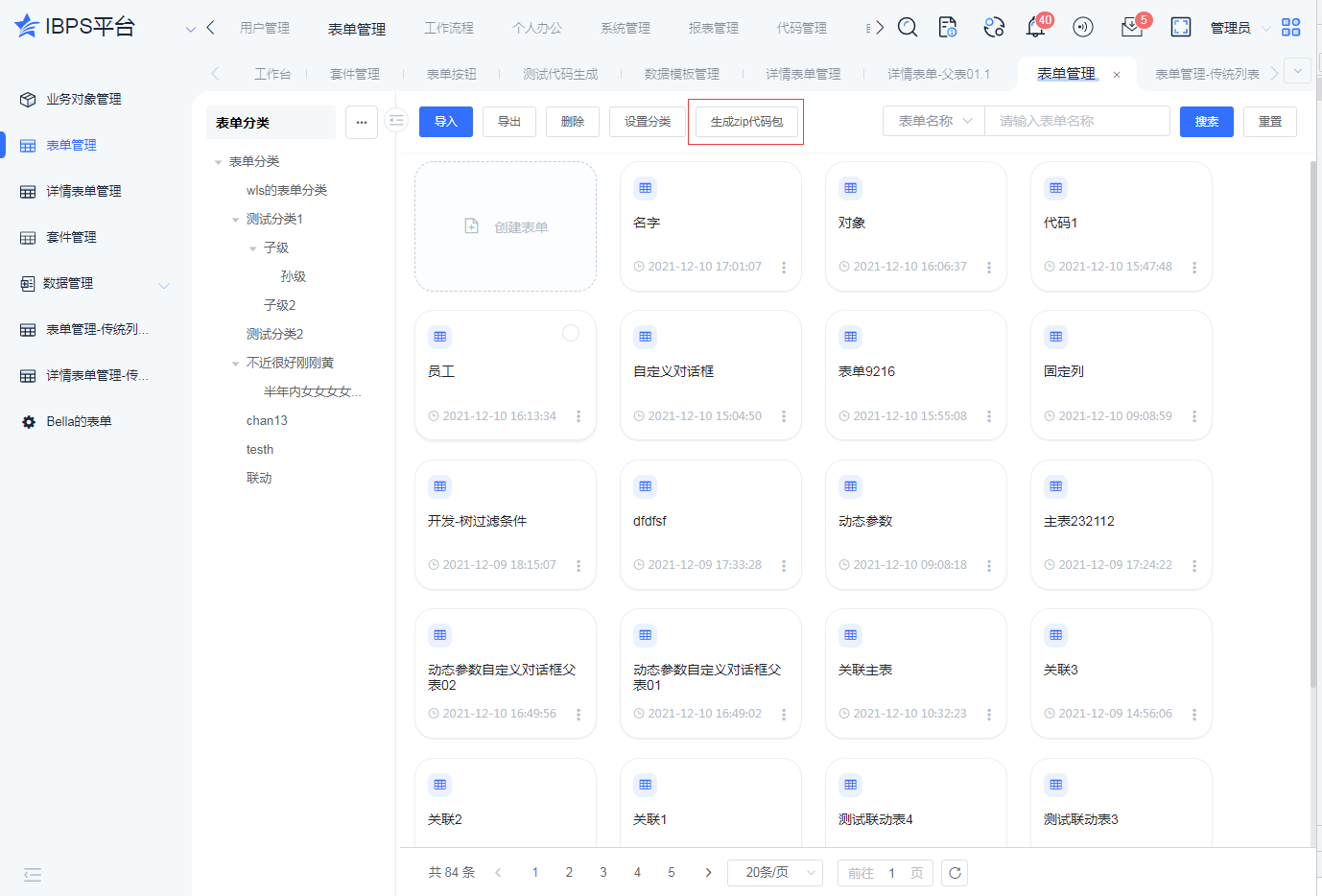Click the 请输入表单名称 search input
Image resolution: width=1322 pixels, height=896 pixels.
(1076, 122)
